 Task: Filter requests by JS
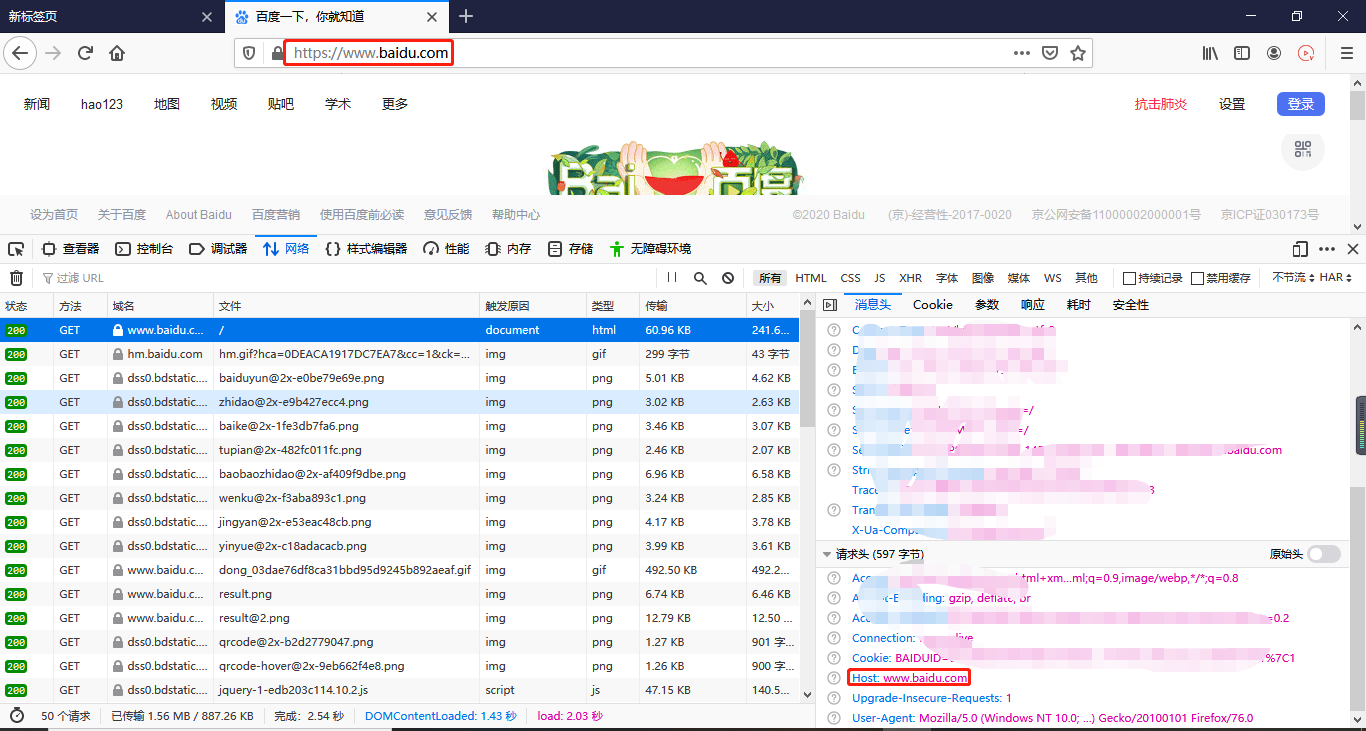tap(880, 278)
